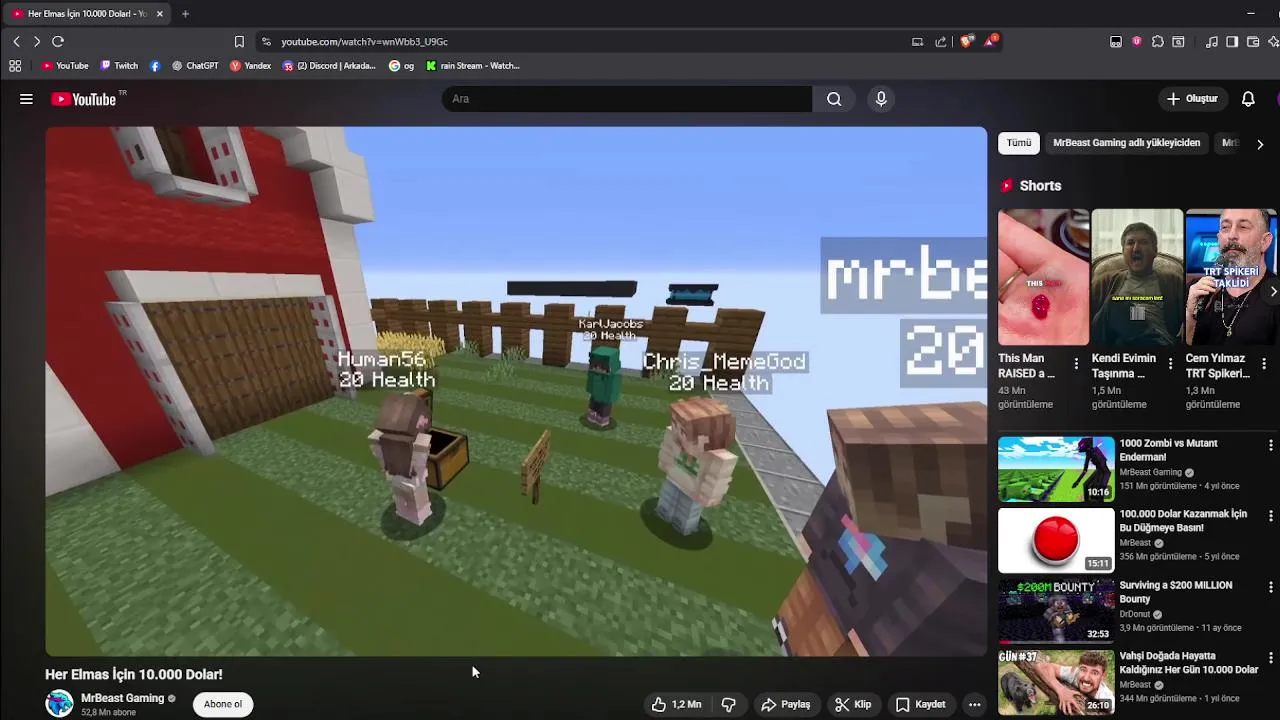The height and width of the screenshot is (720, 1280).
Task: Open options for 1000 Zombi video
Action: point(1271,445)
